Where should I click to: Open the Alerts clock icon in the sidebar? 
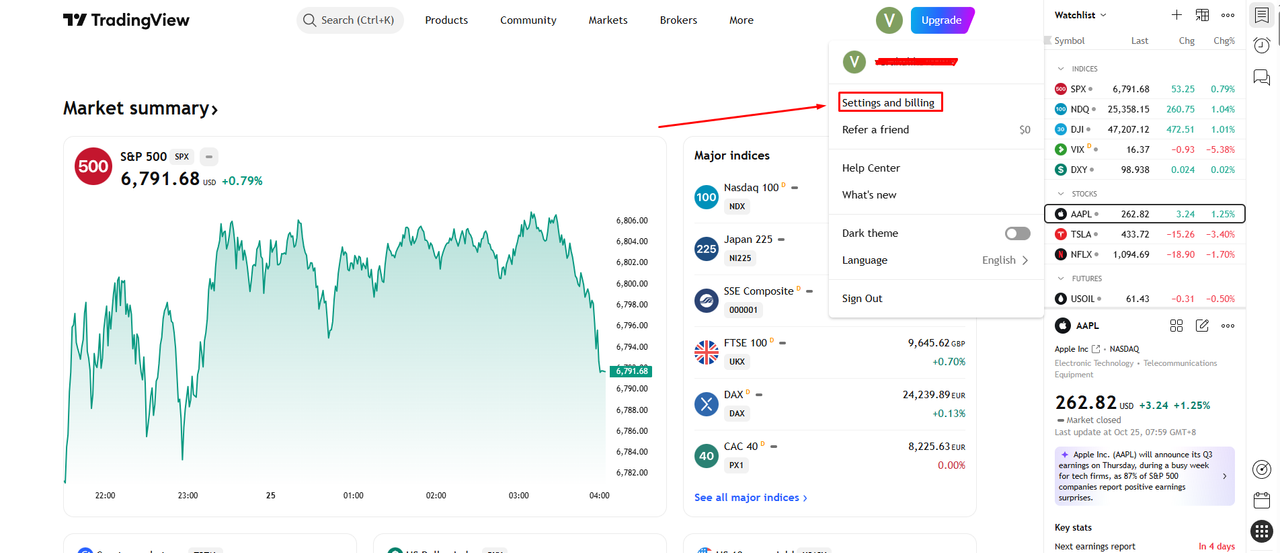point(1262,46)
